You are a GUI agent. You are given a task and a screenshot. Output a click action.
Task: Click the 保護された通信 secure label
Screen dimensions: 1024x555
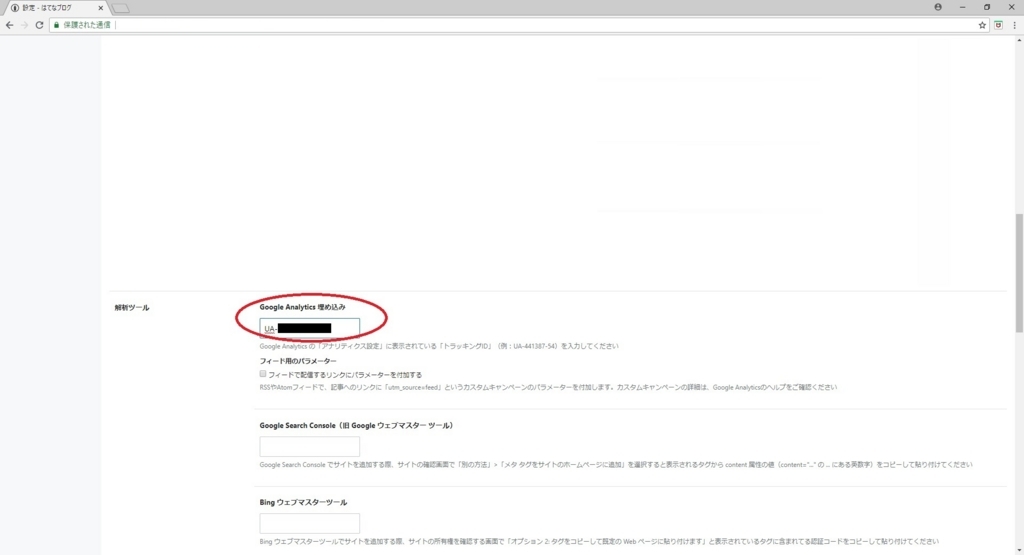(87, 25)
